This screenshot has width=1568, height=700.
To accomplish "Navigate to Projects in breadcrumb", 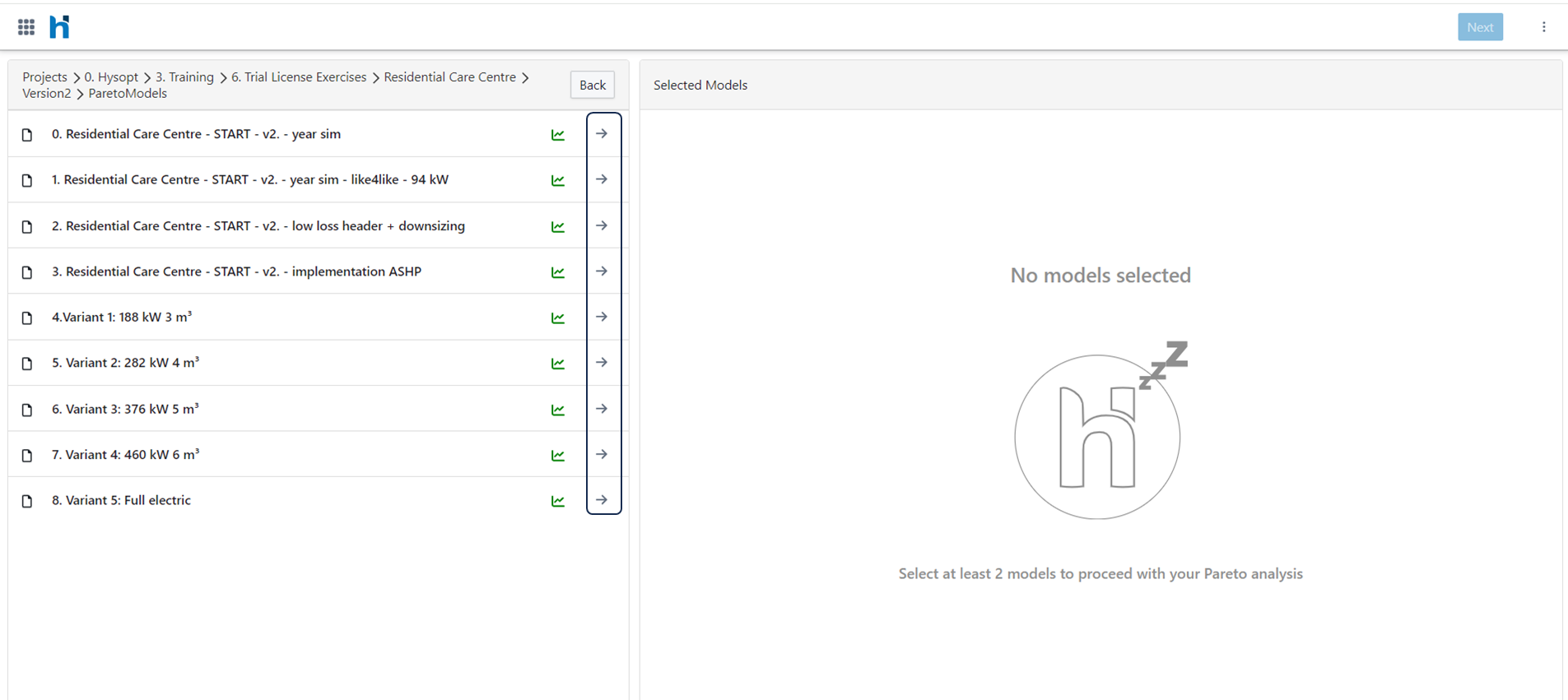I will coord(44,77).
